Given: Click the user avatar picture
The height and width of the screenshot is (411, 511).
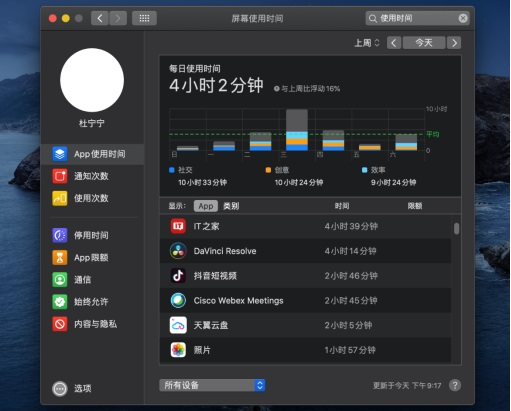Looking at the screenshot, I should coord(92,80).
